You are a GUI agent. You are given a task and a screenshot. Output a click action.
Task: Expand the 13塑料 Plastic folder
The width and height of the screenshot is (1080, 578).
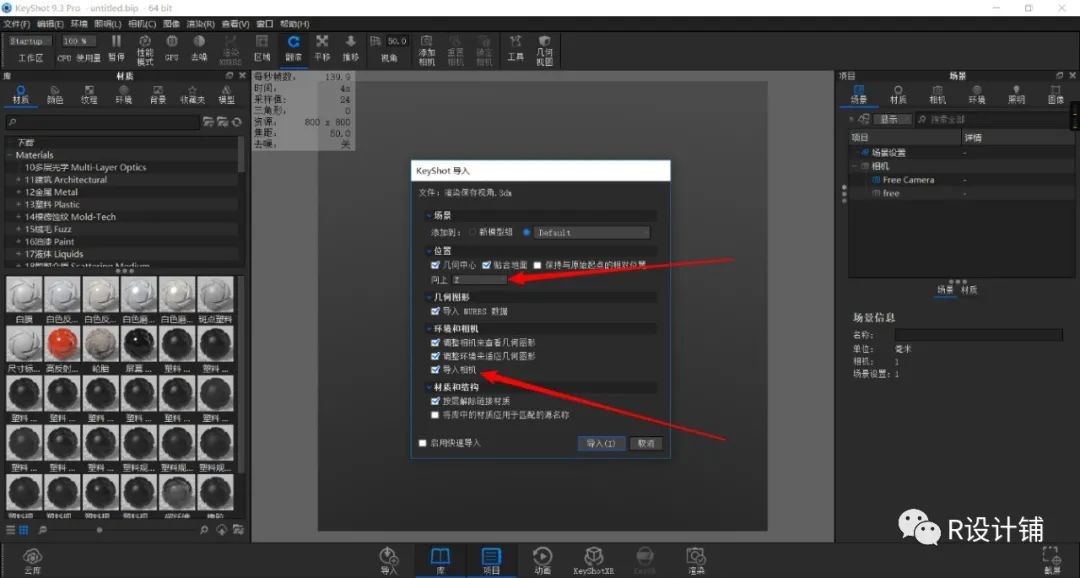pos(19,205)
